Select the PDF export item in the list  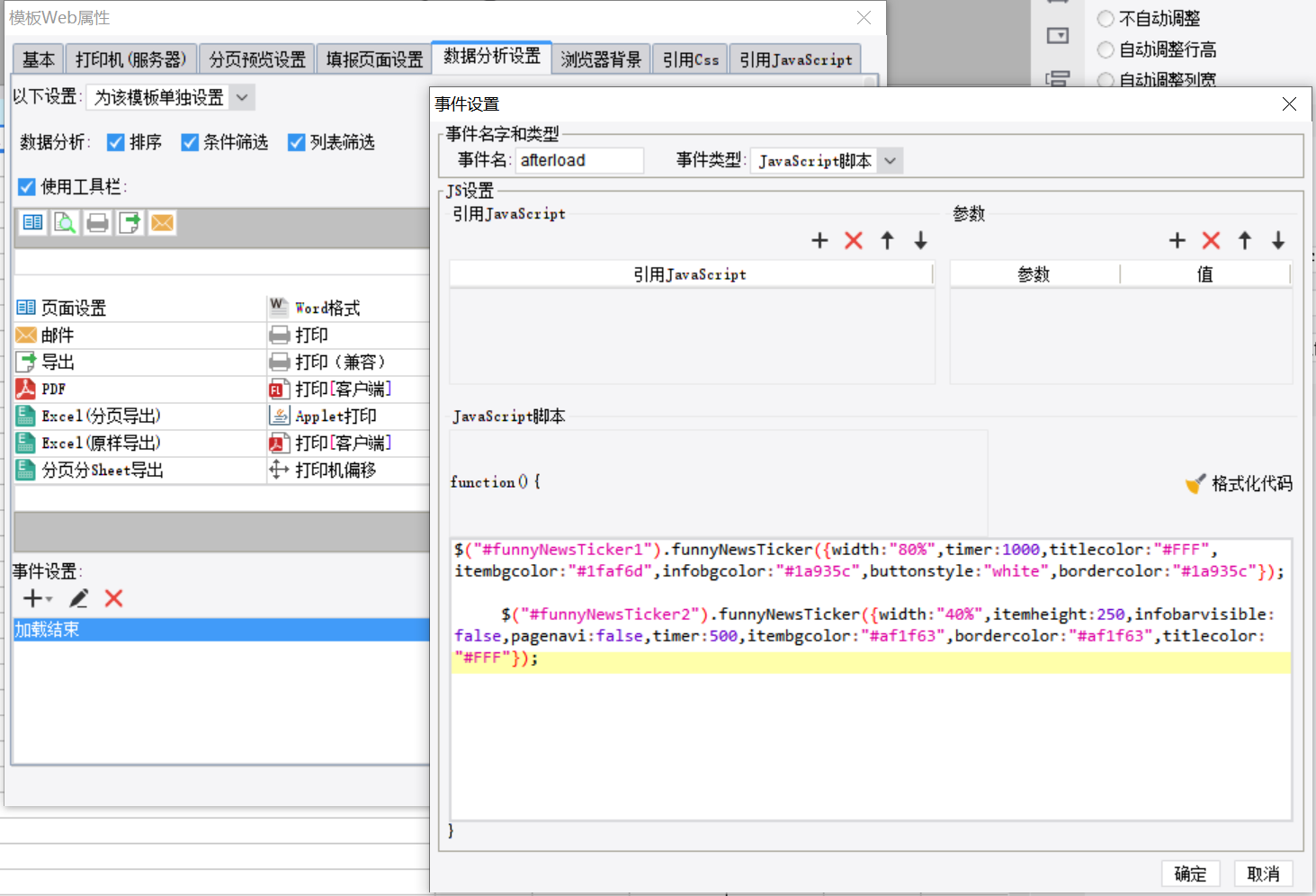pyautogui.click(x=140, y=390)
